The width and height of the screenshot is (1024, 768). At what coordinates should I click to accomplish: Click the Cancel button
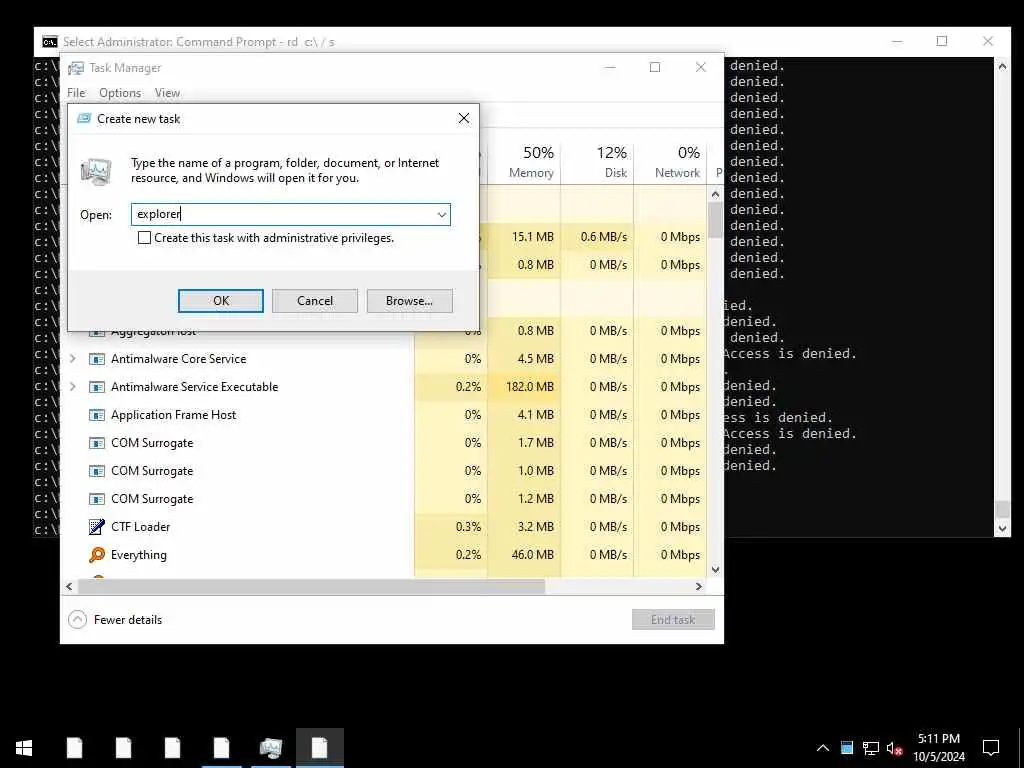click(x=315, y=301)
